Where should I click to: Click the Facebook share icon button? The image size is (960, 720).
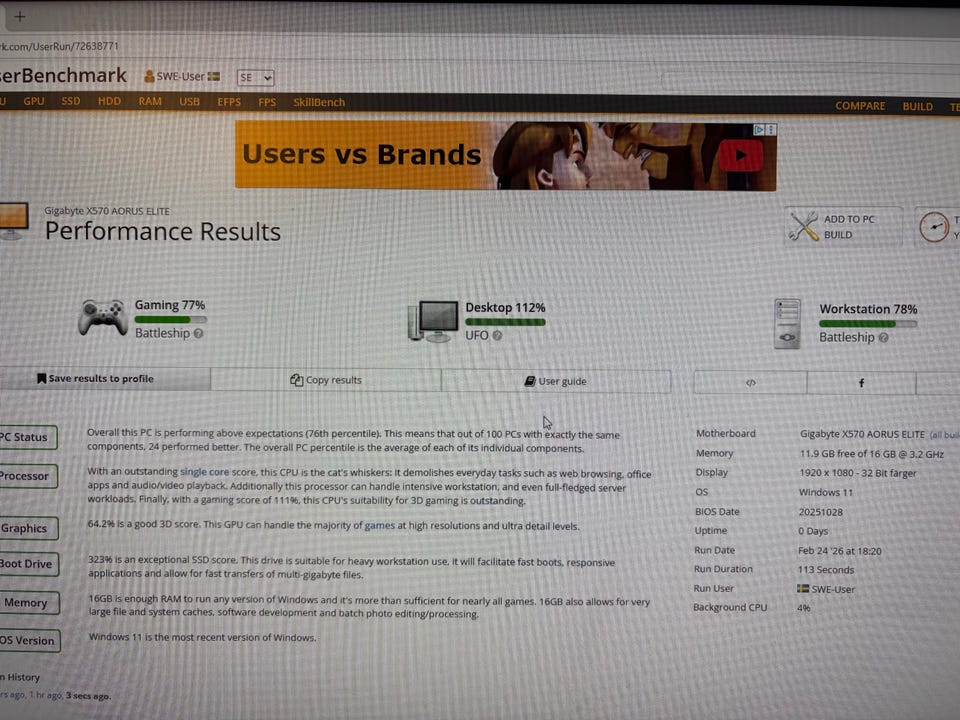click(x=861, y=383)
